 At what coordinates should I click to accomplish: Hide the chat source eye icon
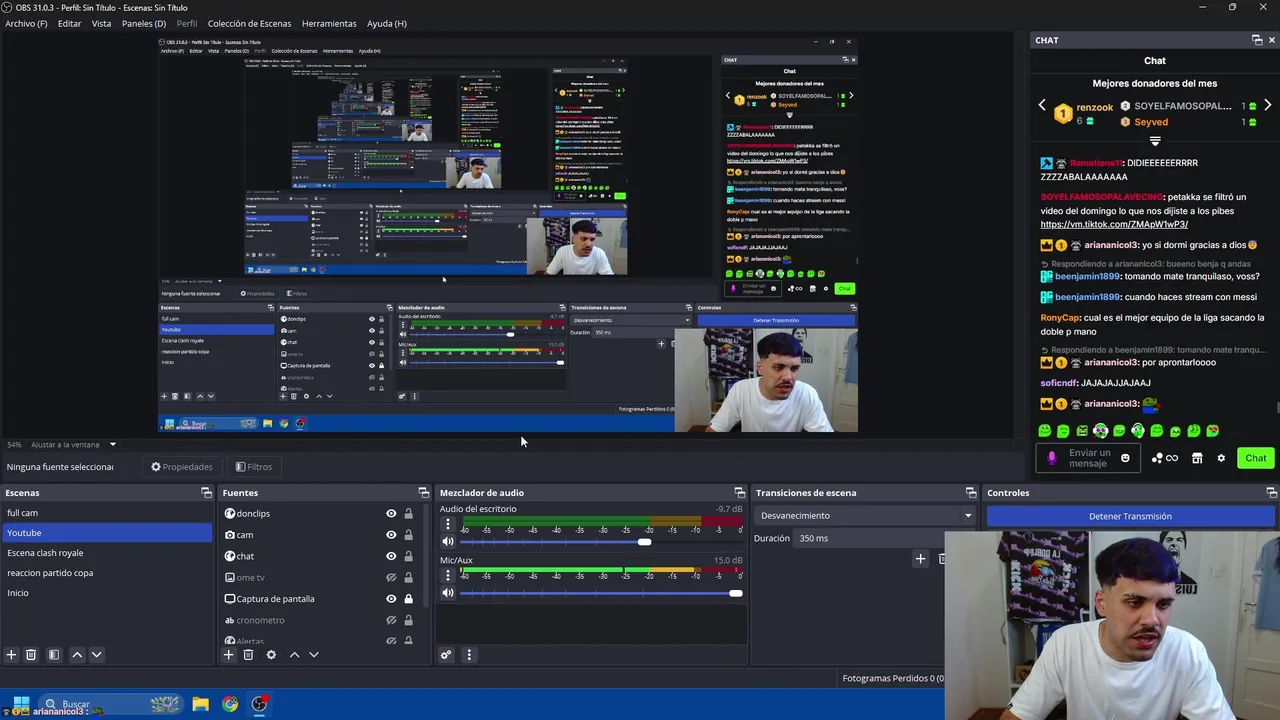point(391,556)
